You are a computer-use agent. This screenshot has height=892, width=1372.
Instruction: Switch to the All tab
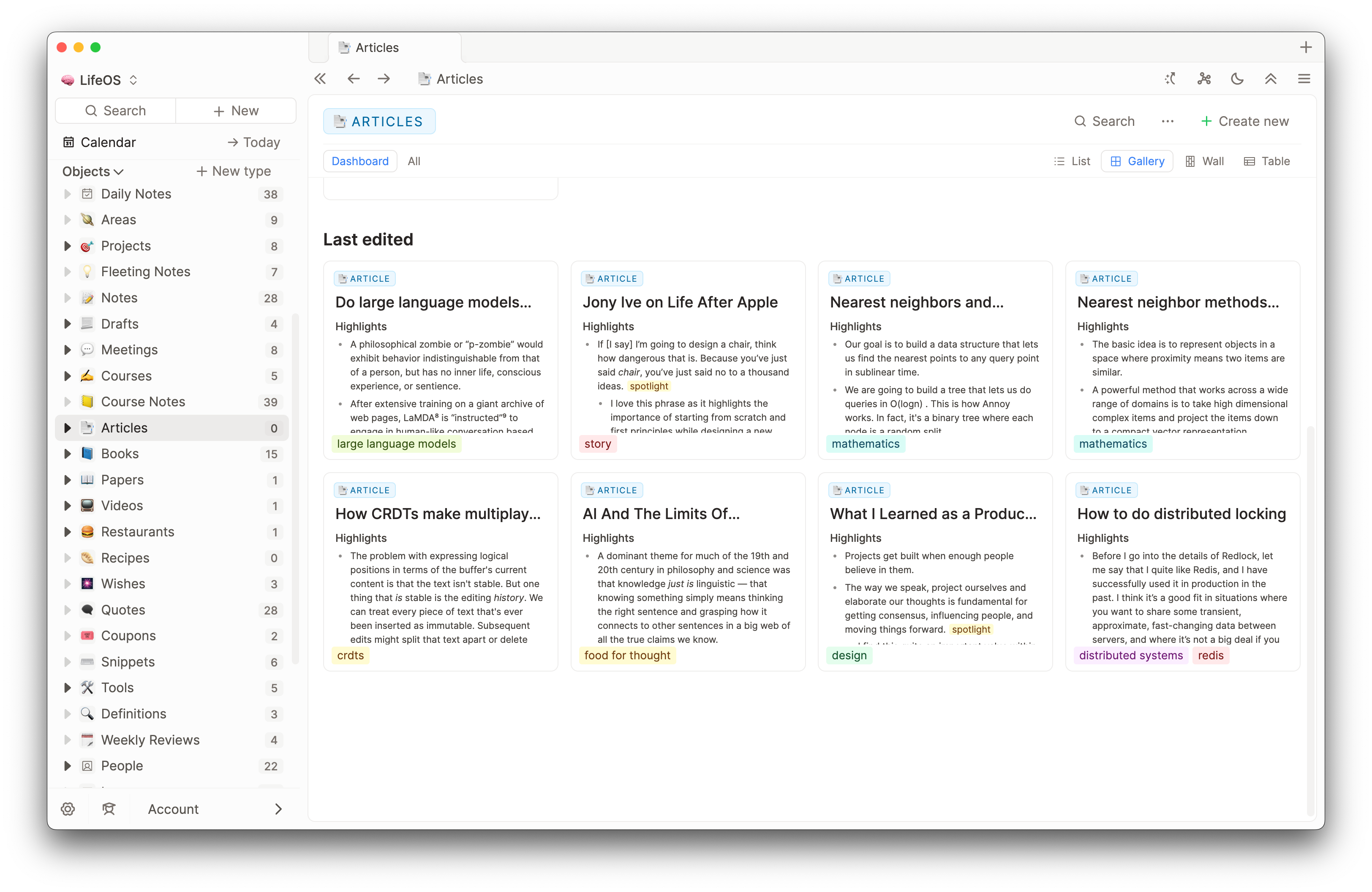[414, 161]
